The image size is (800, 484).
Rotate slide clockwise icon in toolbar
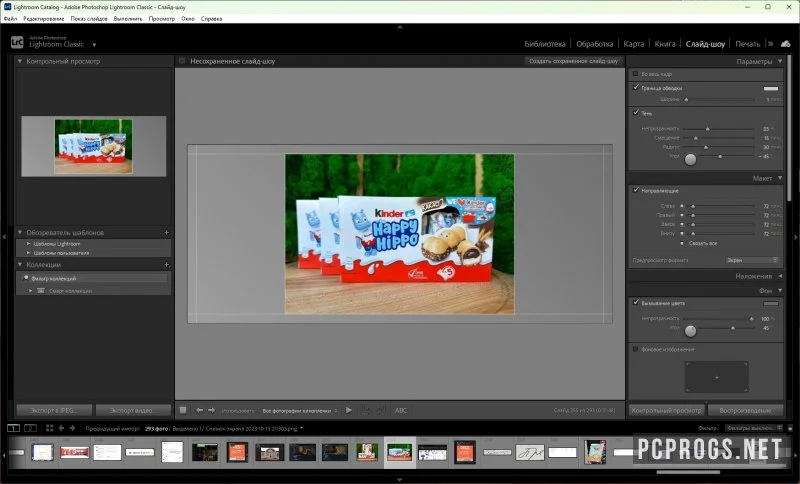(381, 410)
